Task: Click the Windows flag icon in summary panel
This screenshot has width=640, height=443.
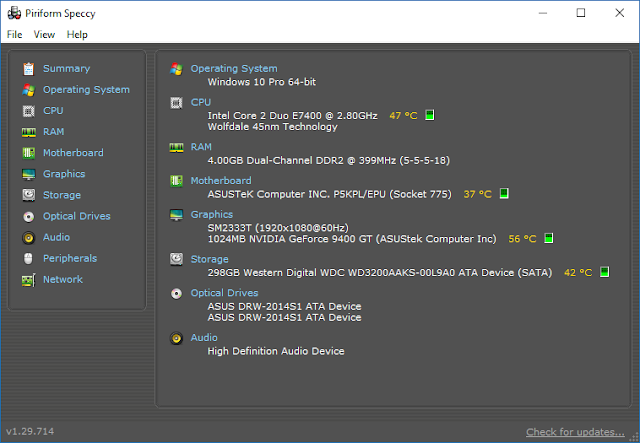Action: [176, 69]
